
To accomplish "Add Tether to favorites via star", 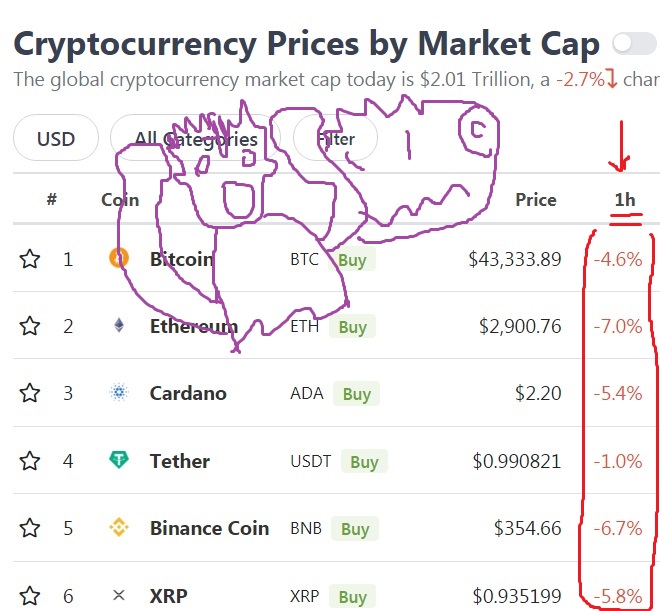I will click(x=30, y=461).
